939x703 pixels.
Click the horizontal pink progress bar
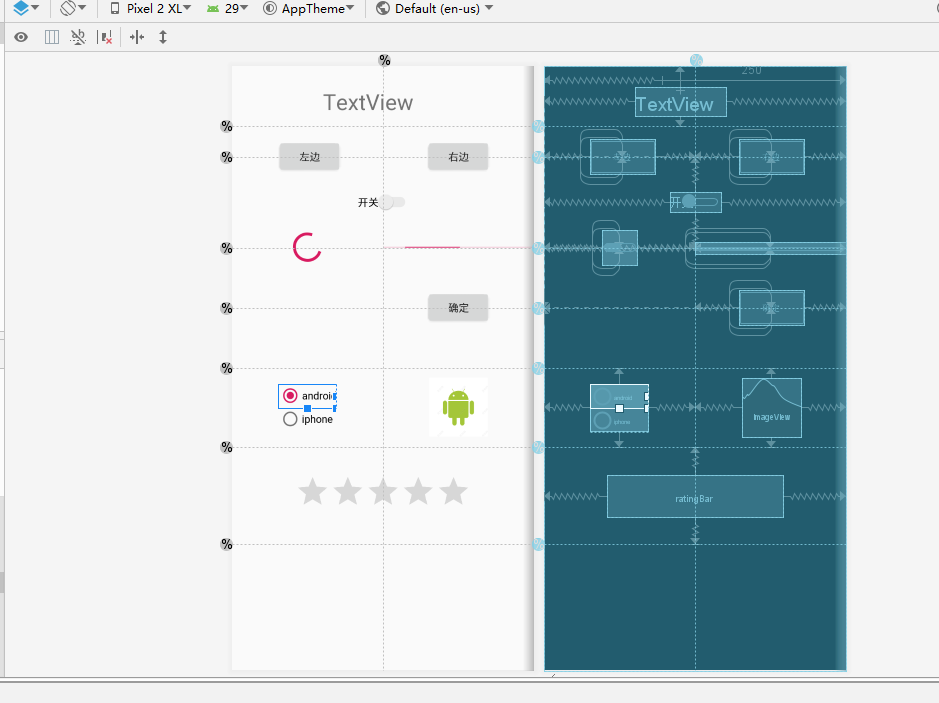tap(458, 247)
